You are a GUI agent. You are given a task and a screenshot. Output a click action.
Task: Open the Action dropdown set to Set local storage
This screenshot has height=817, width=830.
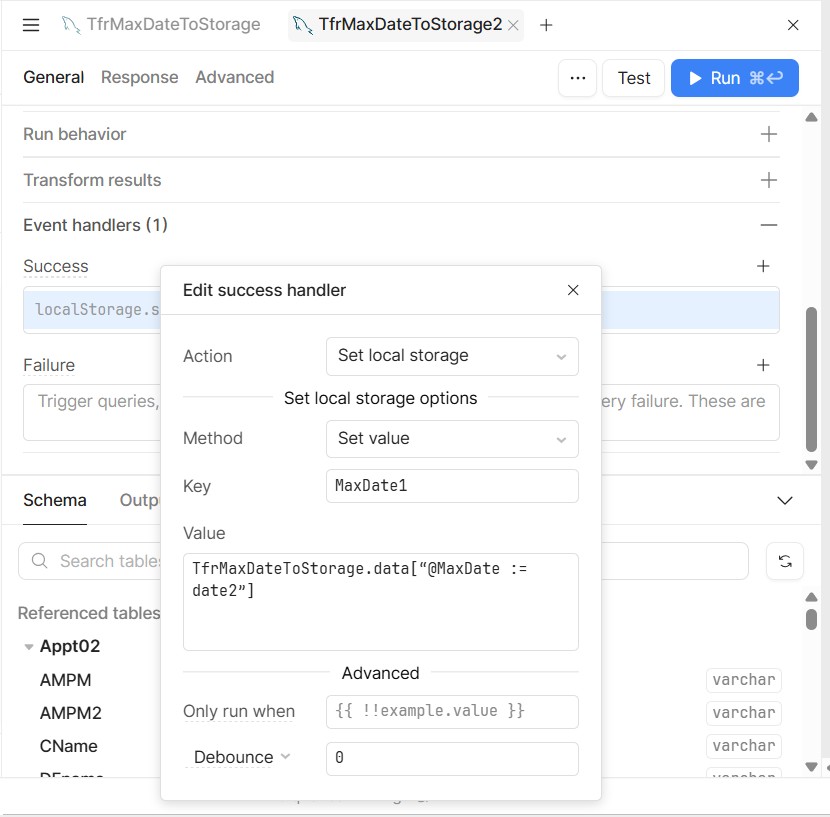(x=452, y=356)
